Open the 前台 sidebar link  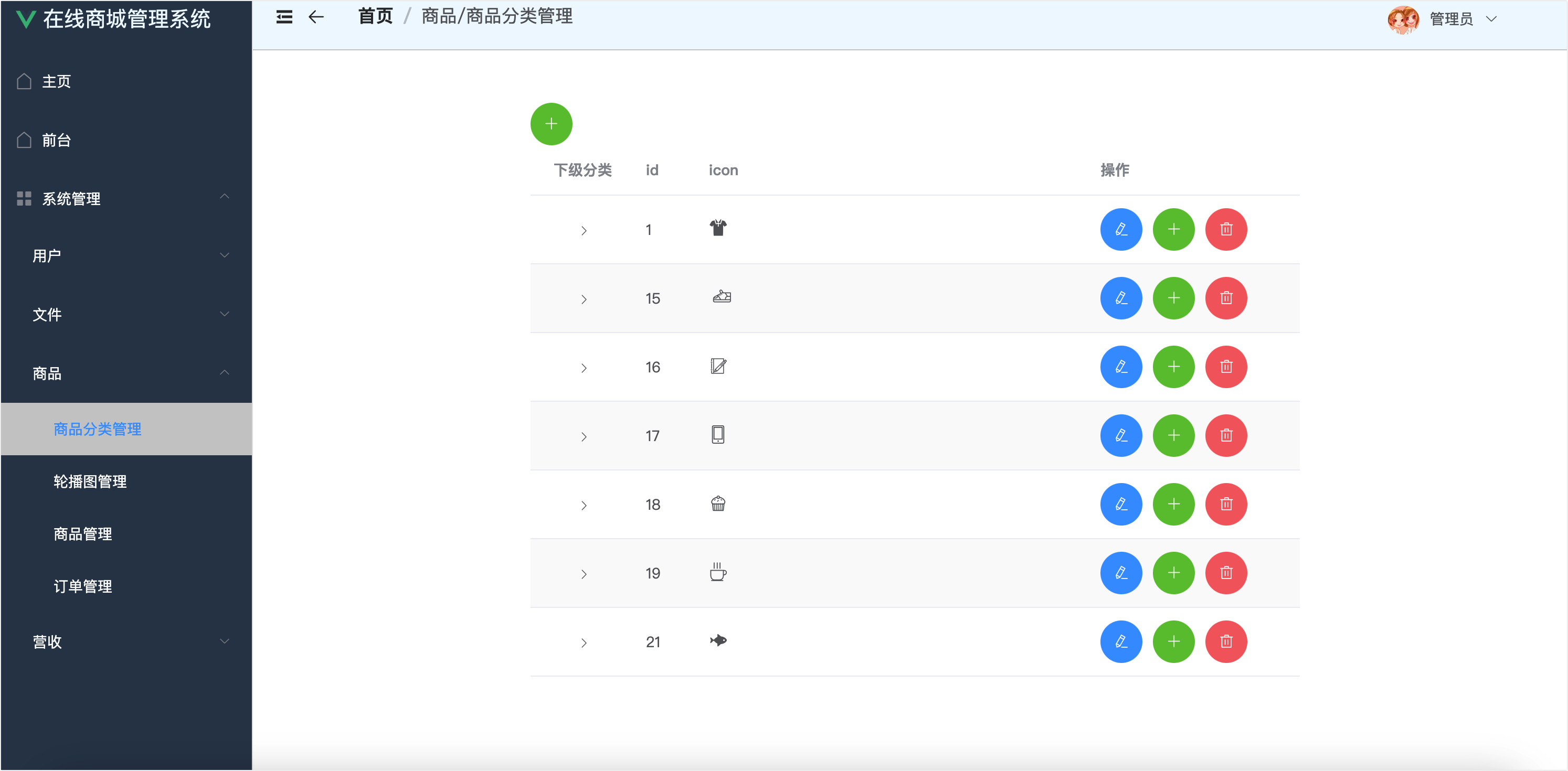[x=56, y=140]
